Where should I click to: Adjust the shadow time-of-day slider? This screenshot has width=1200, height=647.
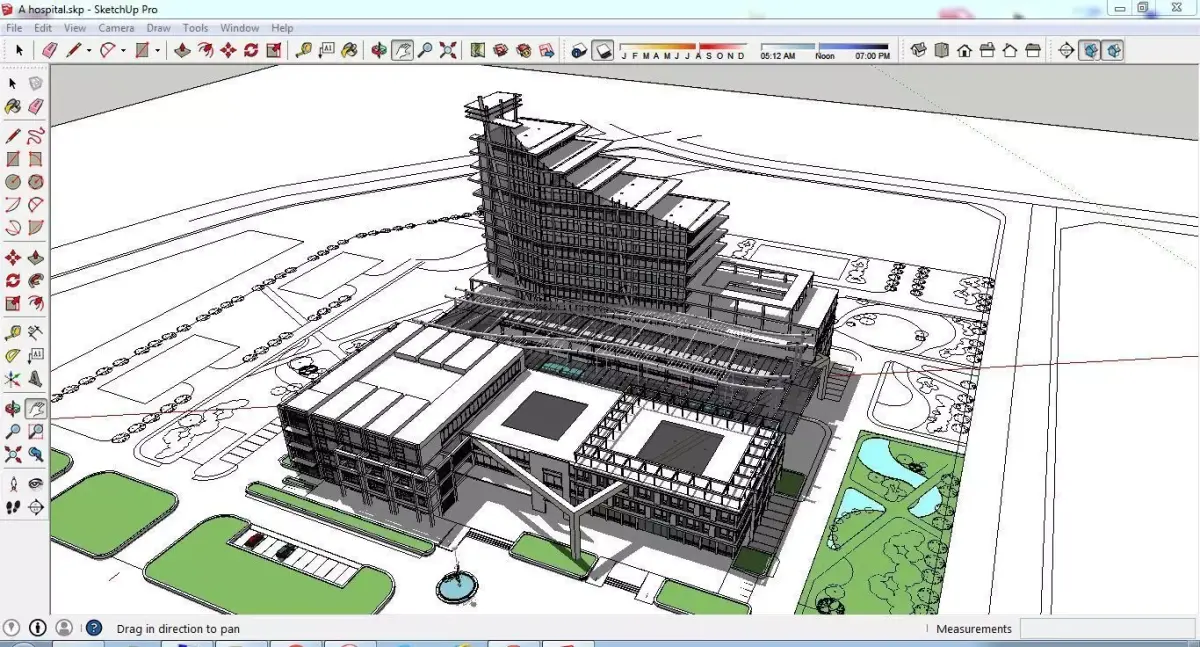[825, 46]
